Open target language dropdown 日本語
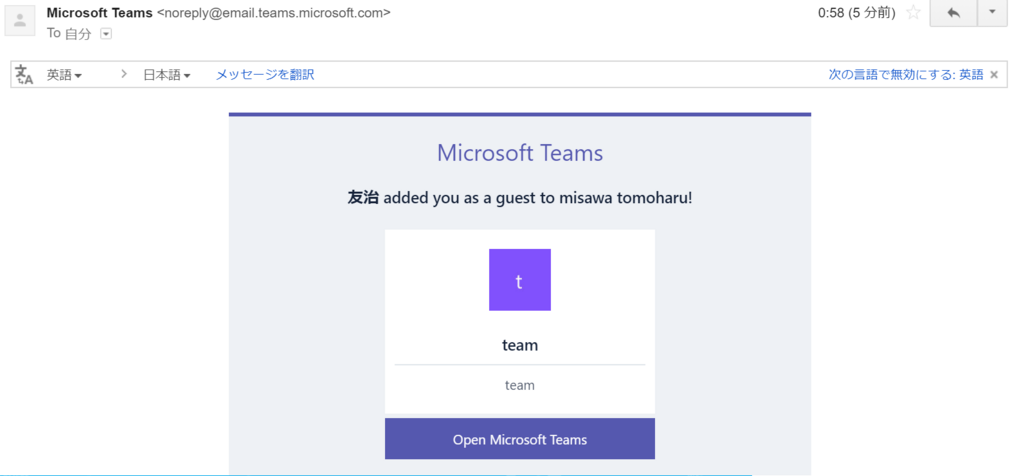 (167, 75)
